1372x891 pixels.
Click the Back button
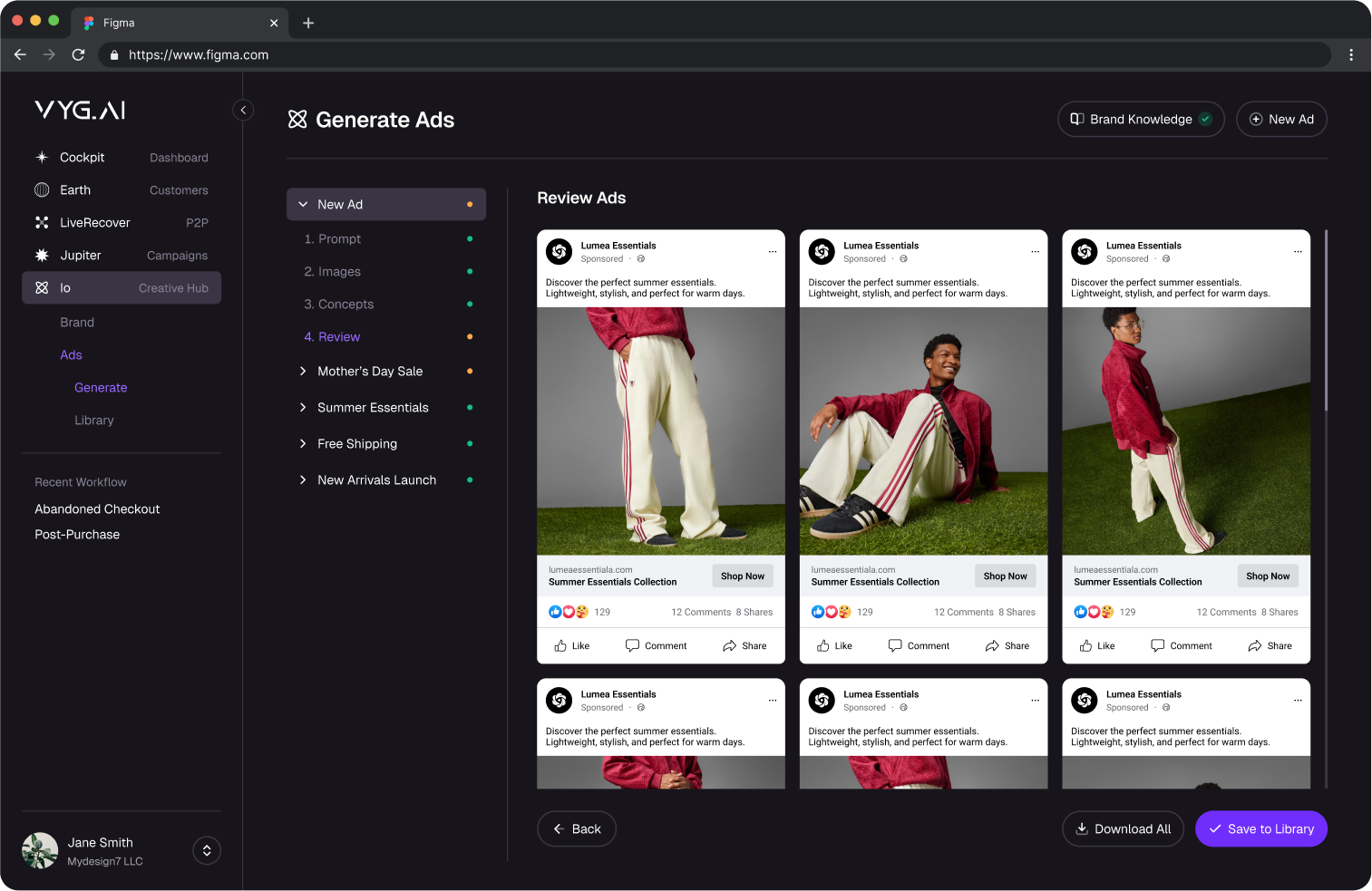click(x=577, y=828)
